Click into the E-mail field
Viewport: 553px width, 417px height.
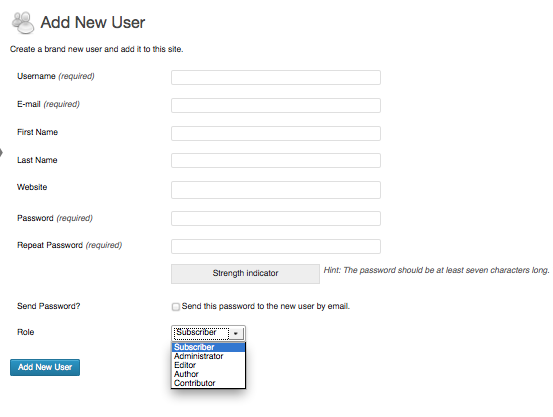(276, 105)
